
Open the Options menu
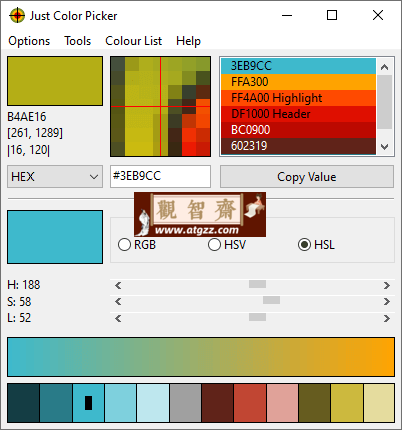(29, 41)
